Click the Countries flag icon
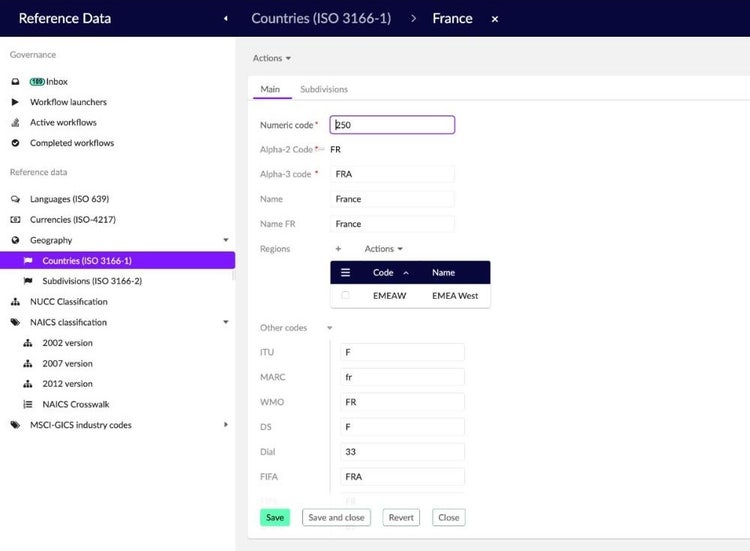The height and width of the screenshot is (551, 750). 28,261
